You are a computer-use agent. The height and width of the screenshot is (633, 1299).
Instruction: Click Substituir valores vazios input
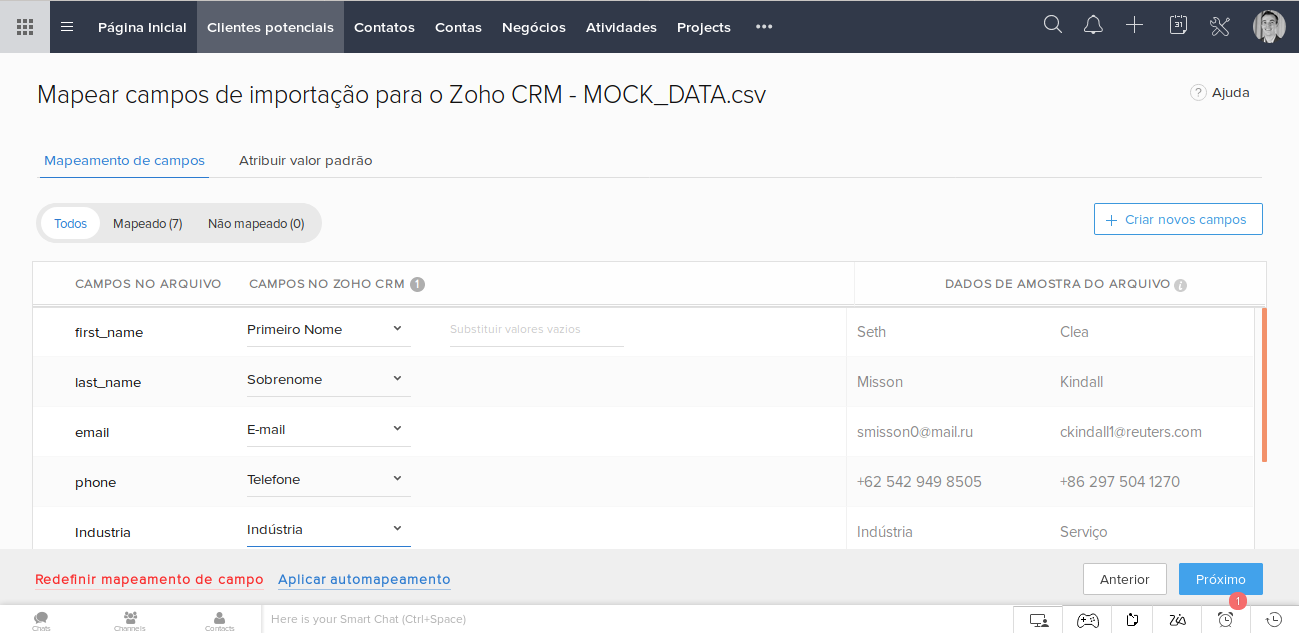point(537,330)
